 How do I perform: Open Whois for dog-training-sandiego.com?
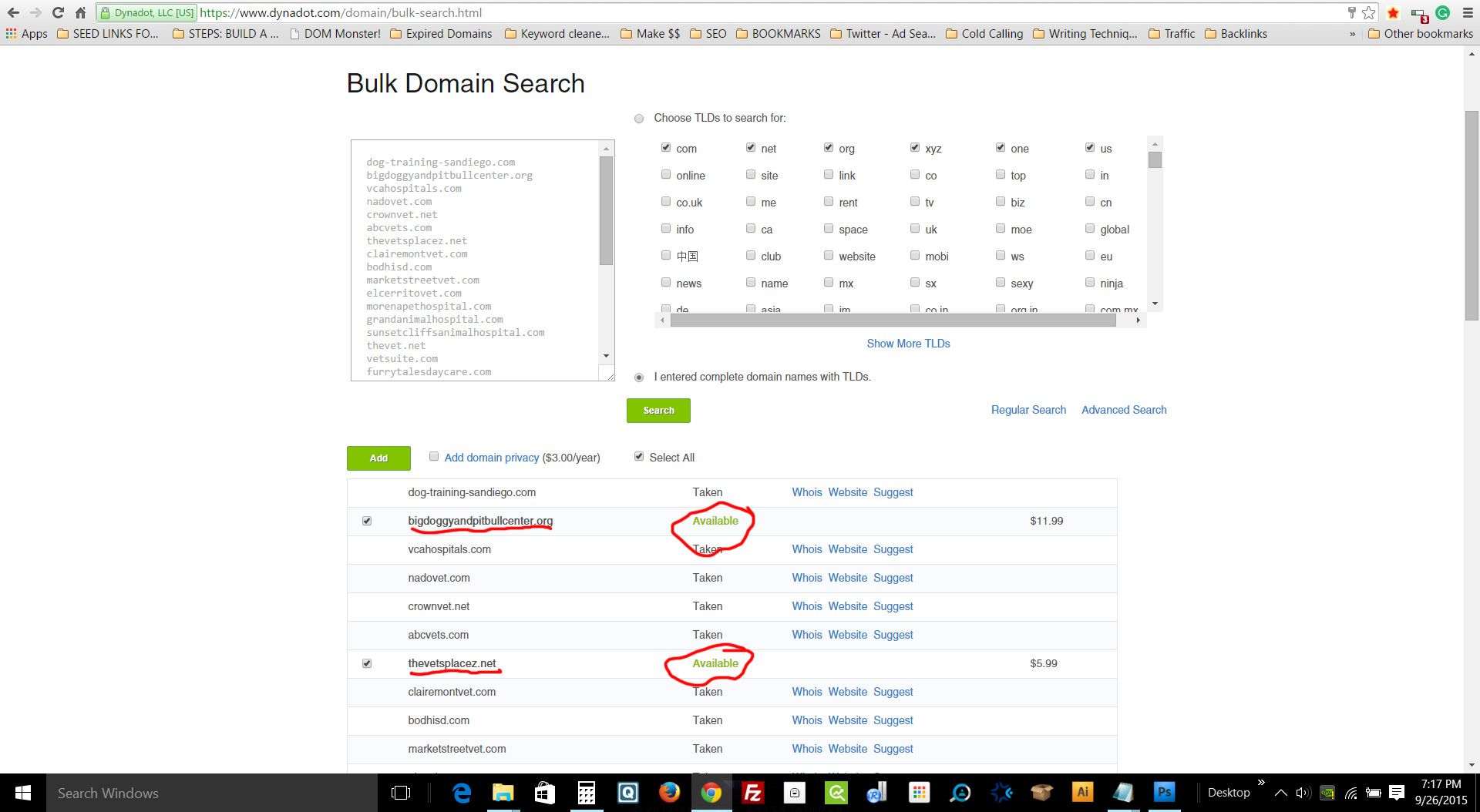(x=807, y=492)
